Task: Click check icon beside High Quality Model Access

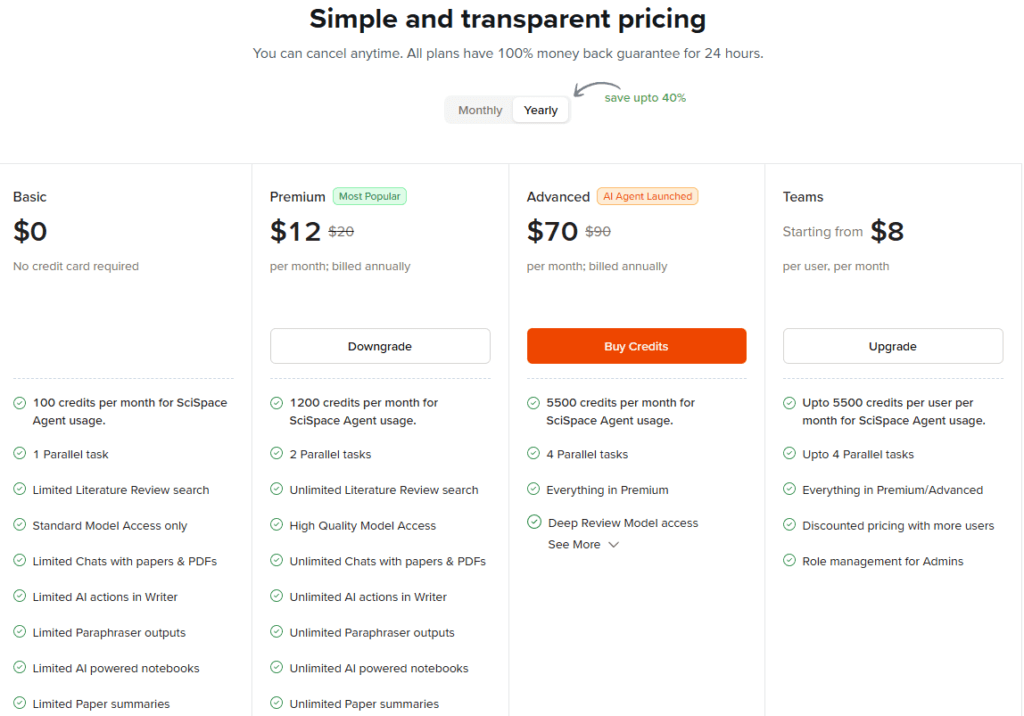Action: point(276,525)
